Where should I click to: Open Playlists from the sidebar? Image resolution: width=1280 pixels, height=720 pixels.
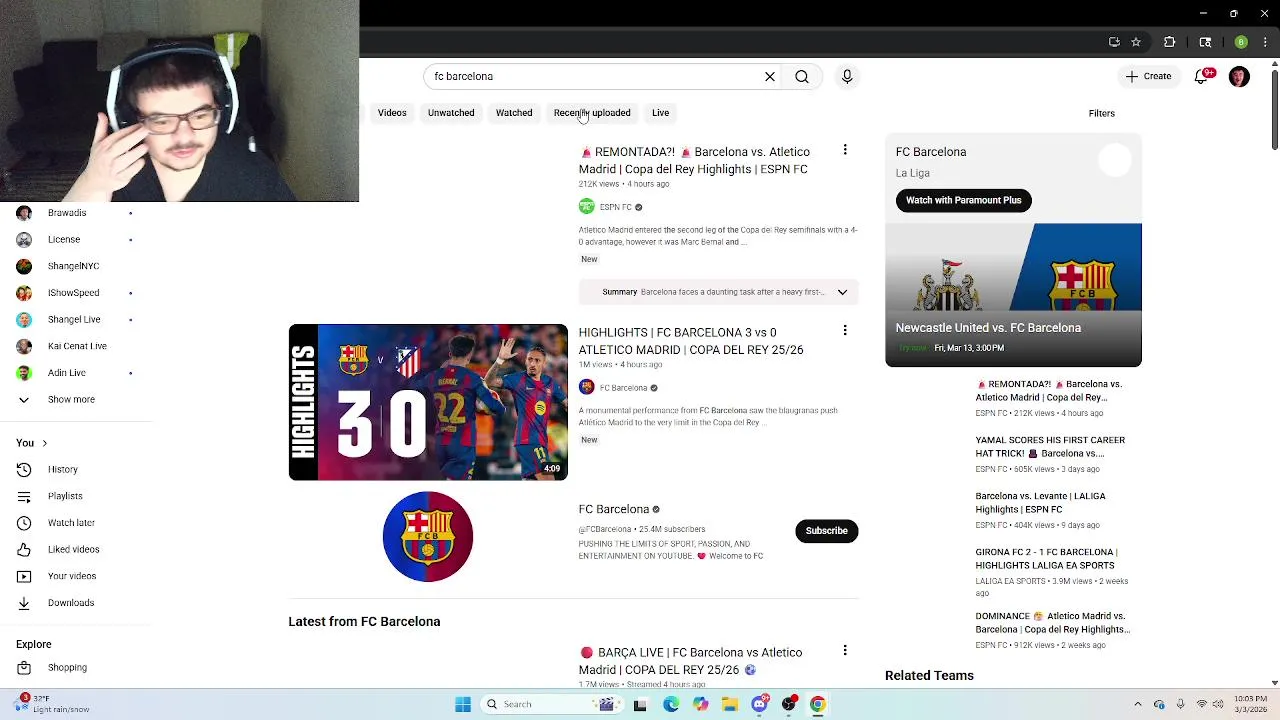65,496
